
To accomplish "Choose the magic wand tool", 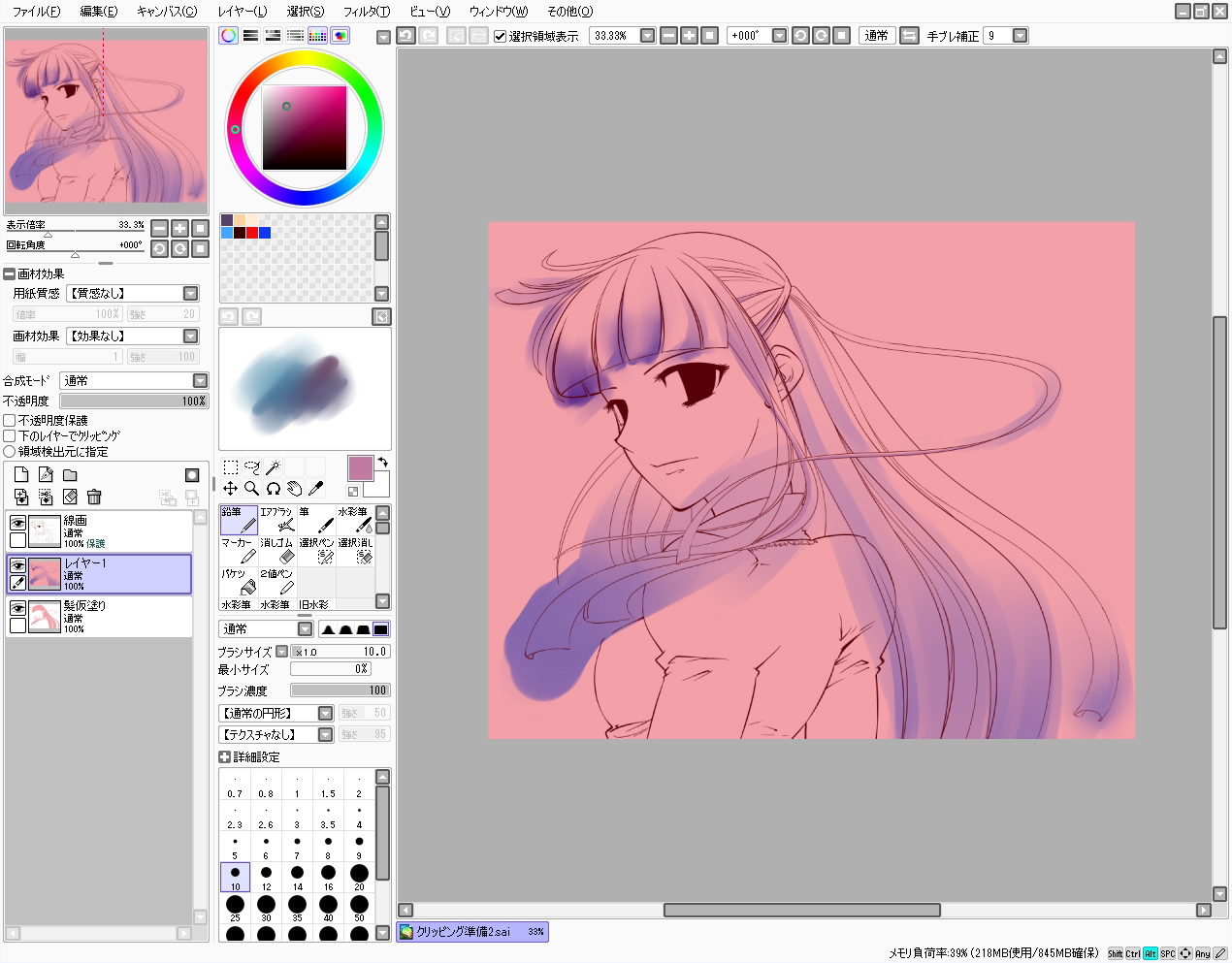I will click(274, 467).
